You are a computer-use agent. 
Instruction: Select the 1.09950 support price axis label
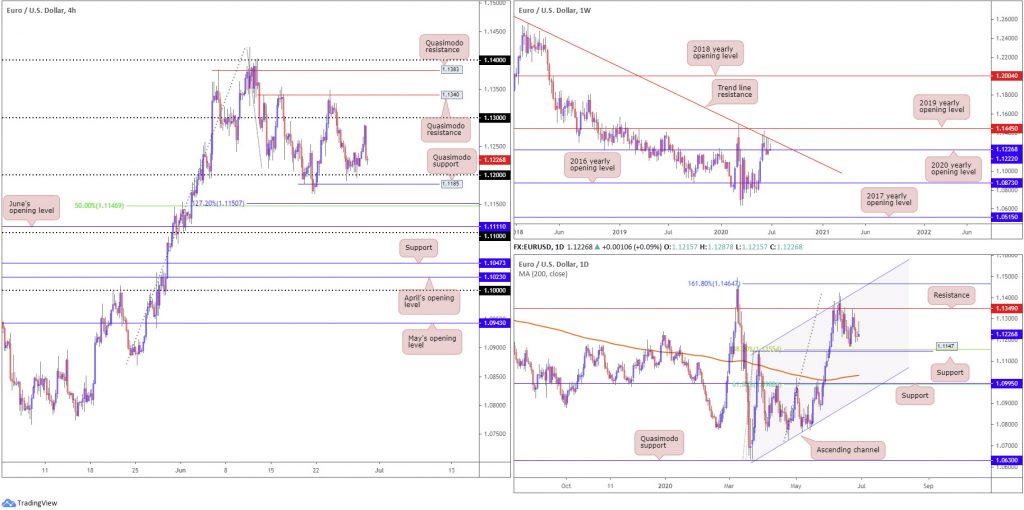point(1004,384)
